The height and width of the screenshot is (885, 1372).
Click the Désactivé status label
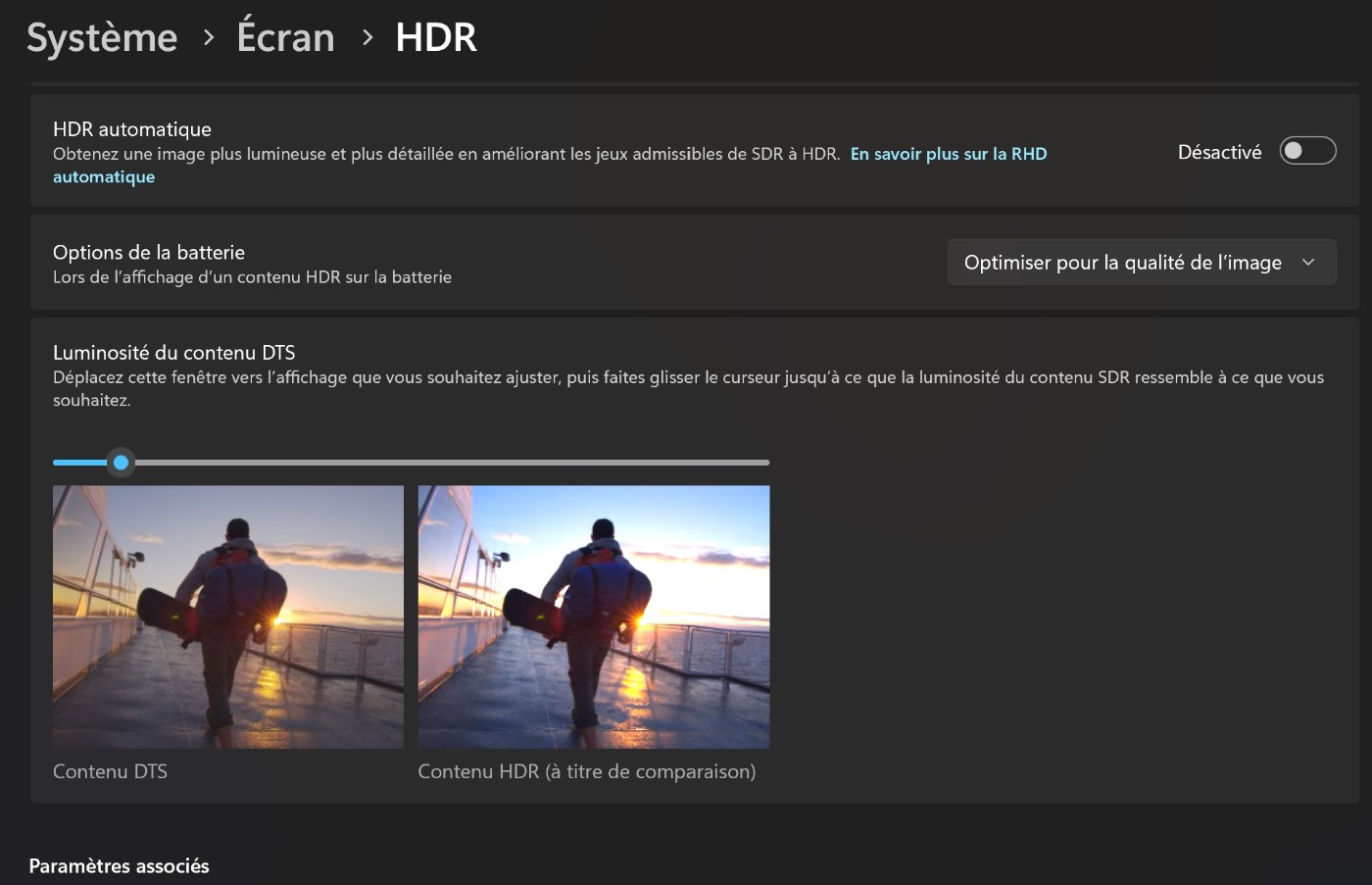click(1219, 152)
